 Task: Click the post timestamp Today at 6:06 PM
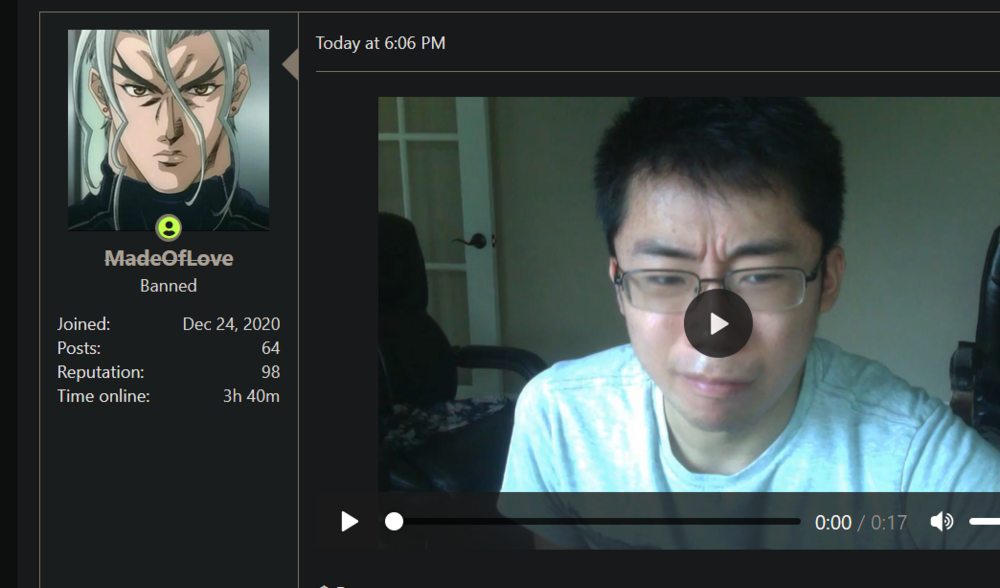pyautogui.click(x=380, y=43)
